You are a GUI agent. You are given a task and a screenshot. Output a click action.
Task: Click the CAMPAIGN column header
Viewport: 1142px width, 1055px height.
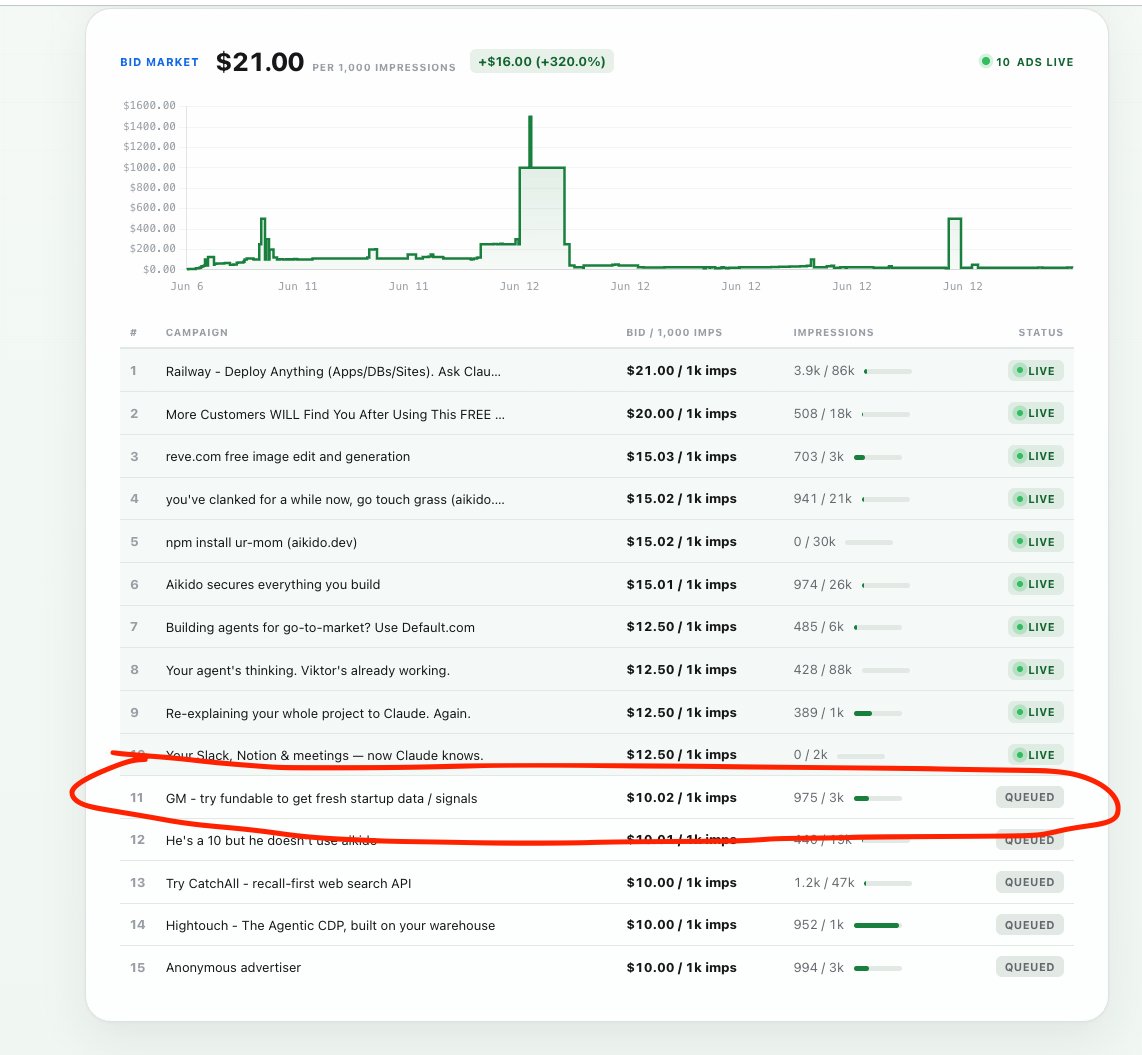pos(197,332)
